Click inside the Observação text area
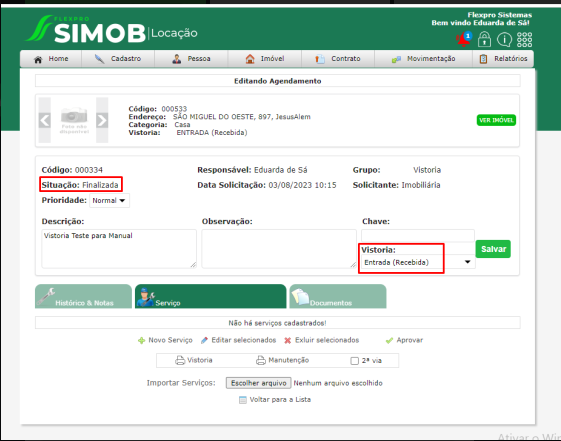Screen dimensions: 561x441 [279, 249]
